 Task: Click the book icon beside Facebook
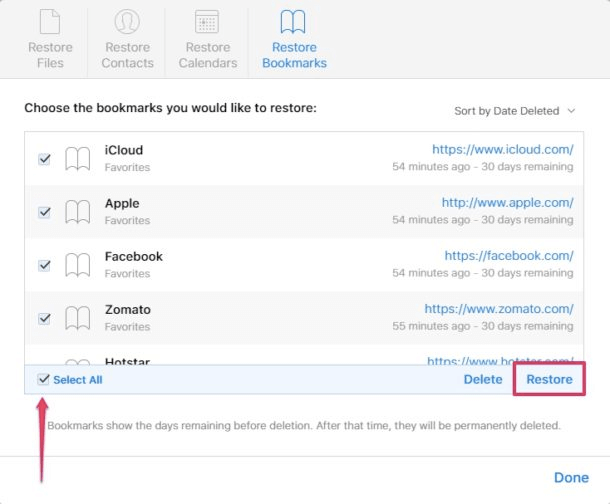click(77, 265)
